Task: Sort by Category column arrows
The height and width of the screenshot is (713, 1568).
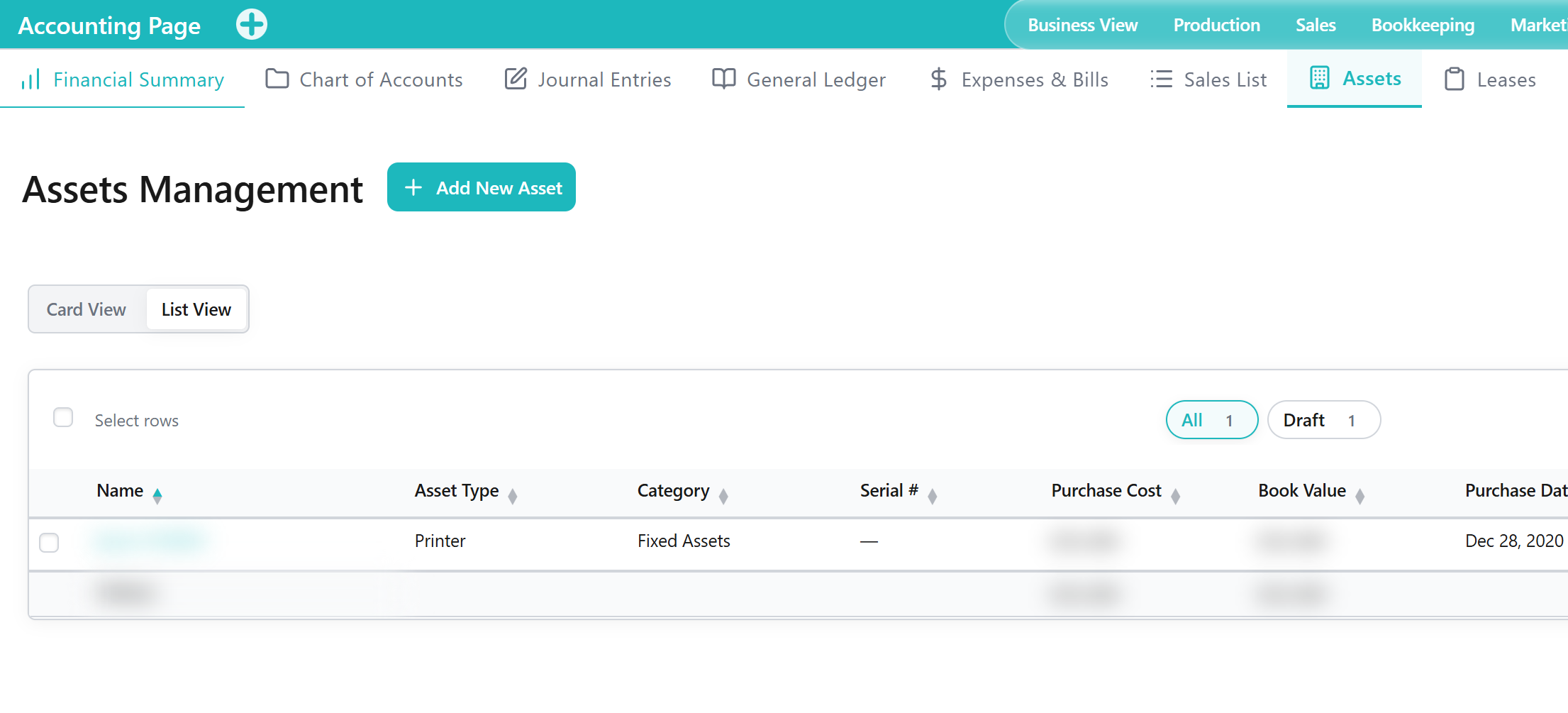Action: (723, 496)
